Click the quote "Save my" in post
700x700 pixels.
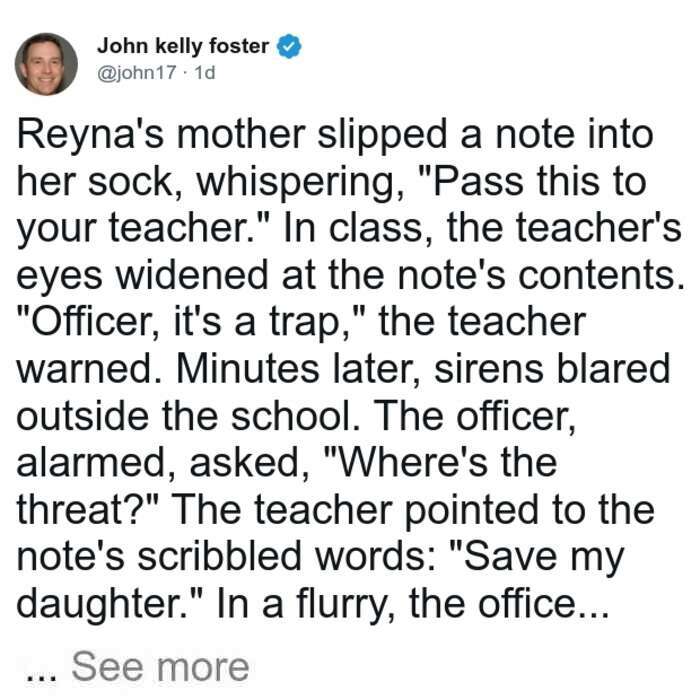[x=538, y=558]
